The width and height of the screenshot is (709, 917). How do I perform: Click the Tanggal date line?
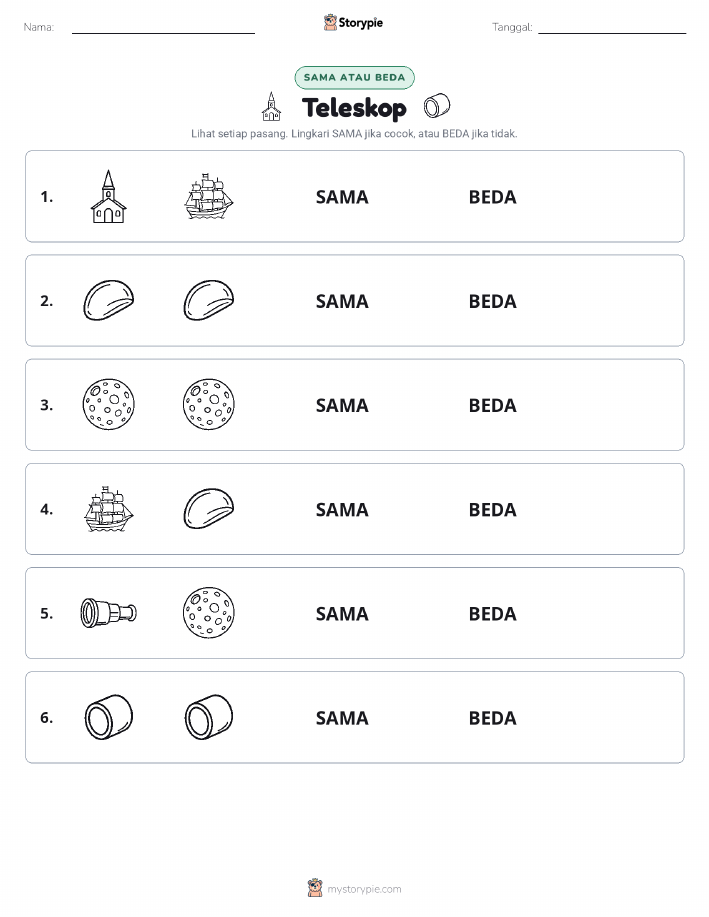point(612,28)
